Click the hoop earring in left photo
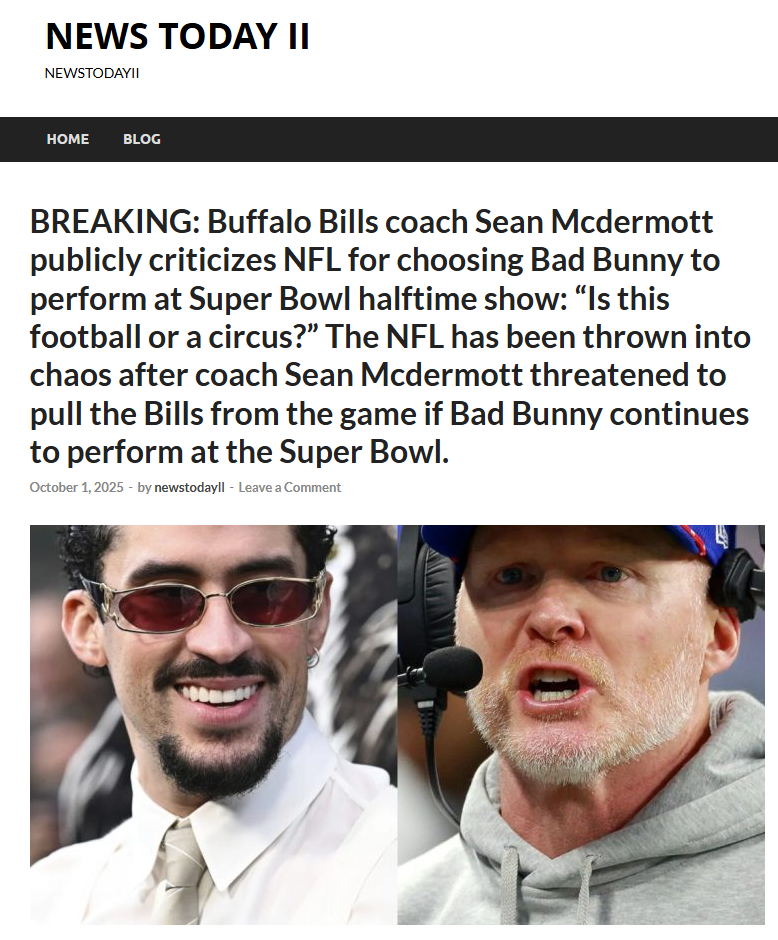The width and height of the screenshot is (778, 940). click(313, 658)
